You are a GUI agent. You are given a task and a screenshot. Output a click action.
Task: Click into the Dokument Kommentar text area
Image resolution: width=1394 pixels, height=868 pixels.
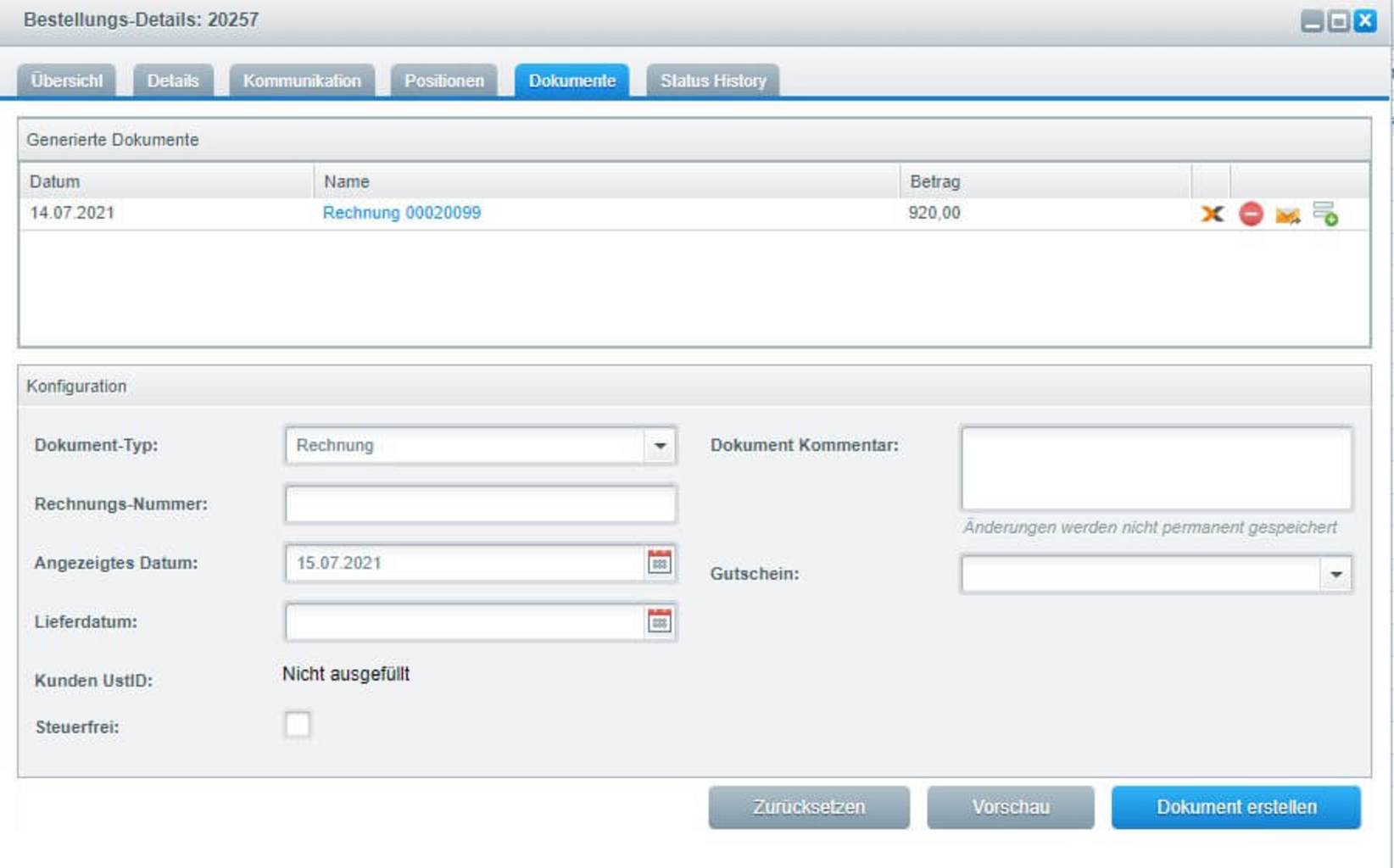1156,469
